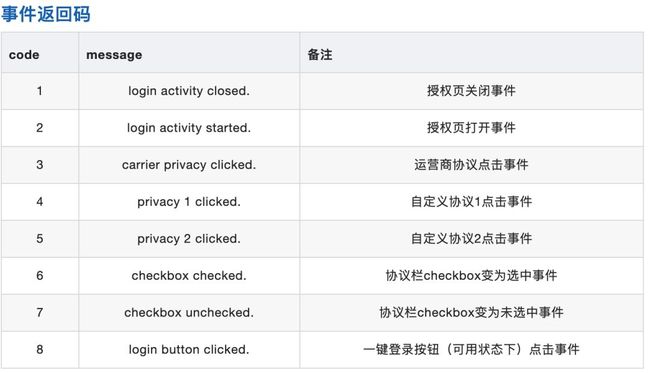
Task: Click 'login activity started.' message cell
Action: point(189,128)
